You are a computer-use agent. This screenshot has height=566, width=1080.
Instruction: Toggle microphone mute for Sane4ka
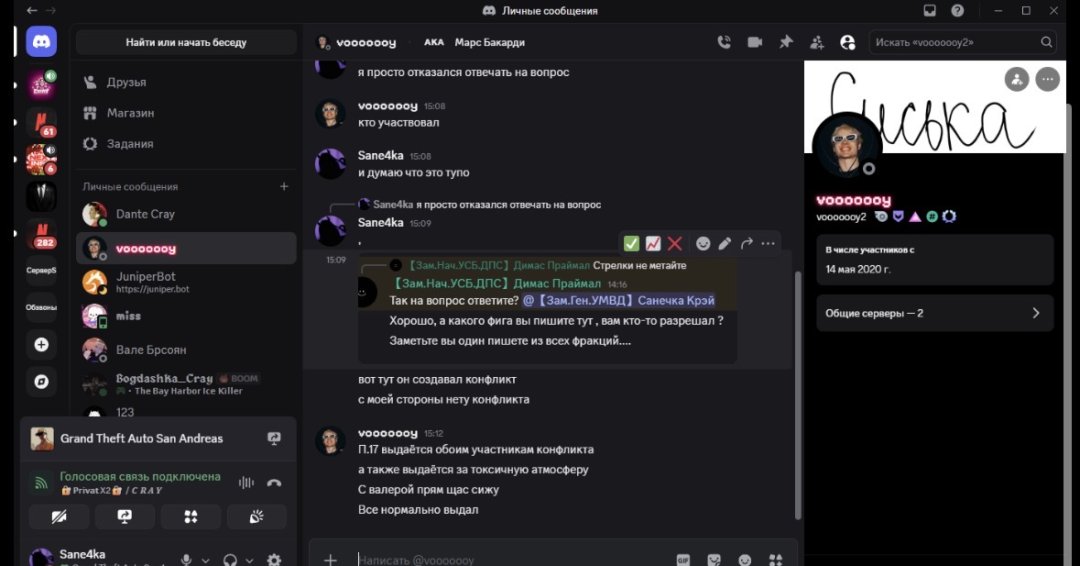(x=186, y=559)
